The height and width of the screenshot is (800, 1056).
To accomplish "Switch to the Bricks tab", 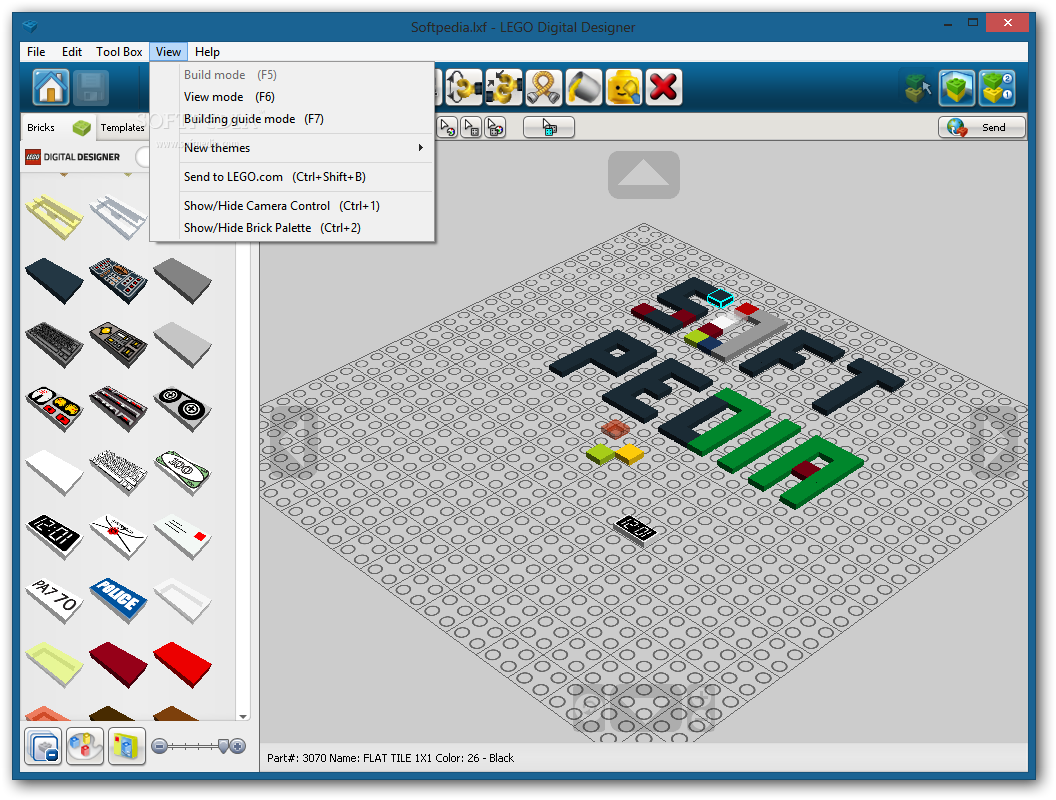I will pyautogui.click(x=58, y=127).
